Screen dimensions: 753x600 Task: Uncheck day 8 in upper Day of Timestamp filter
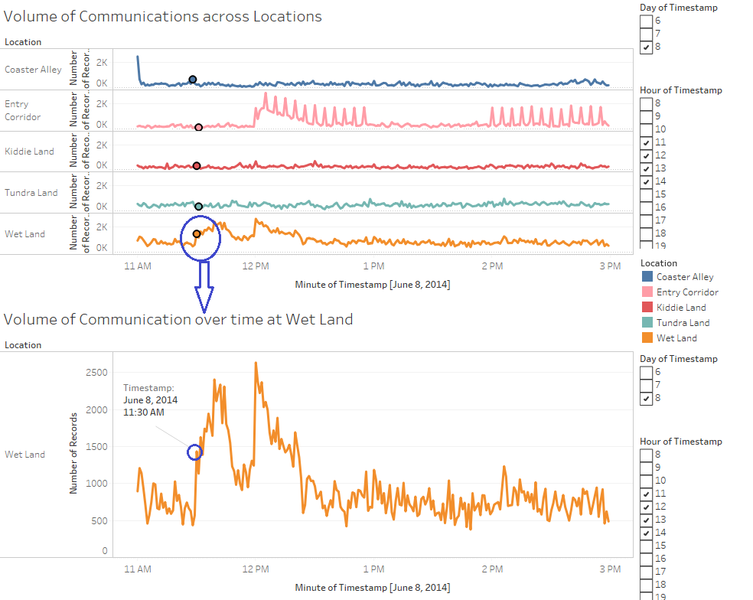pos(646,47)
